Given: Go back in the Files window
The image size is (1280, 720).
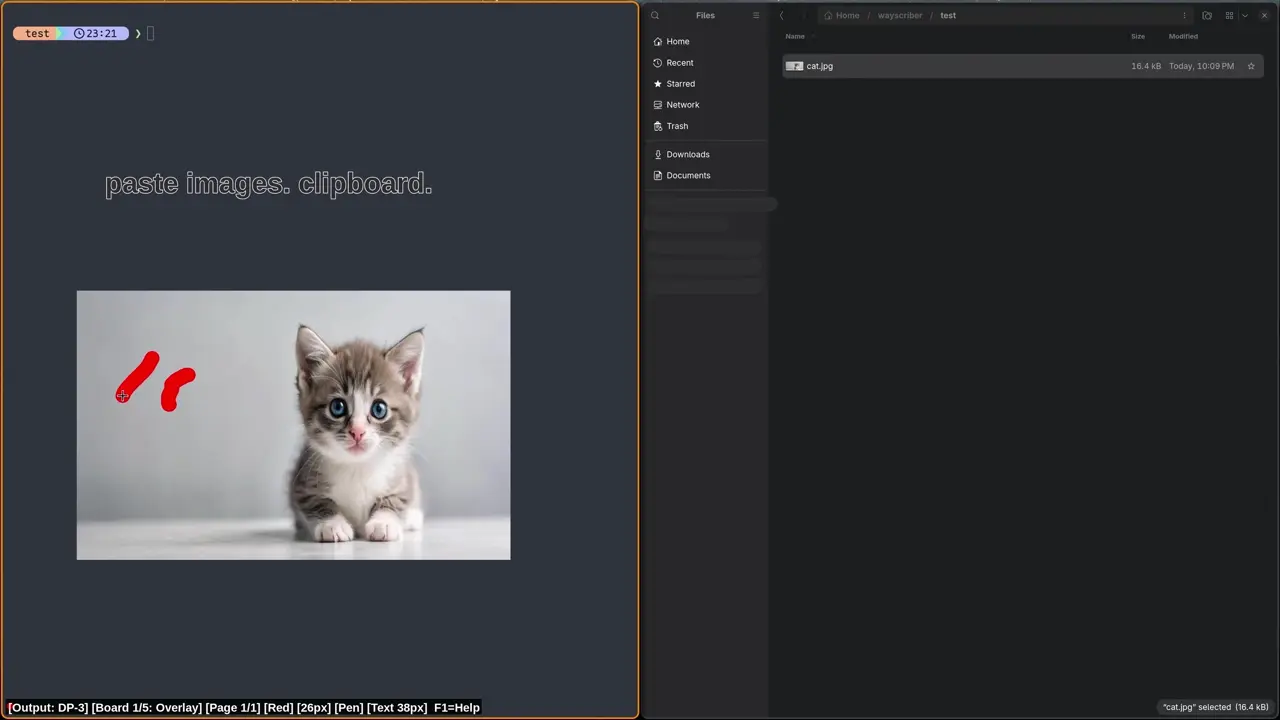Looking at the screenshot, I should click(x=781, y=15).
